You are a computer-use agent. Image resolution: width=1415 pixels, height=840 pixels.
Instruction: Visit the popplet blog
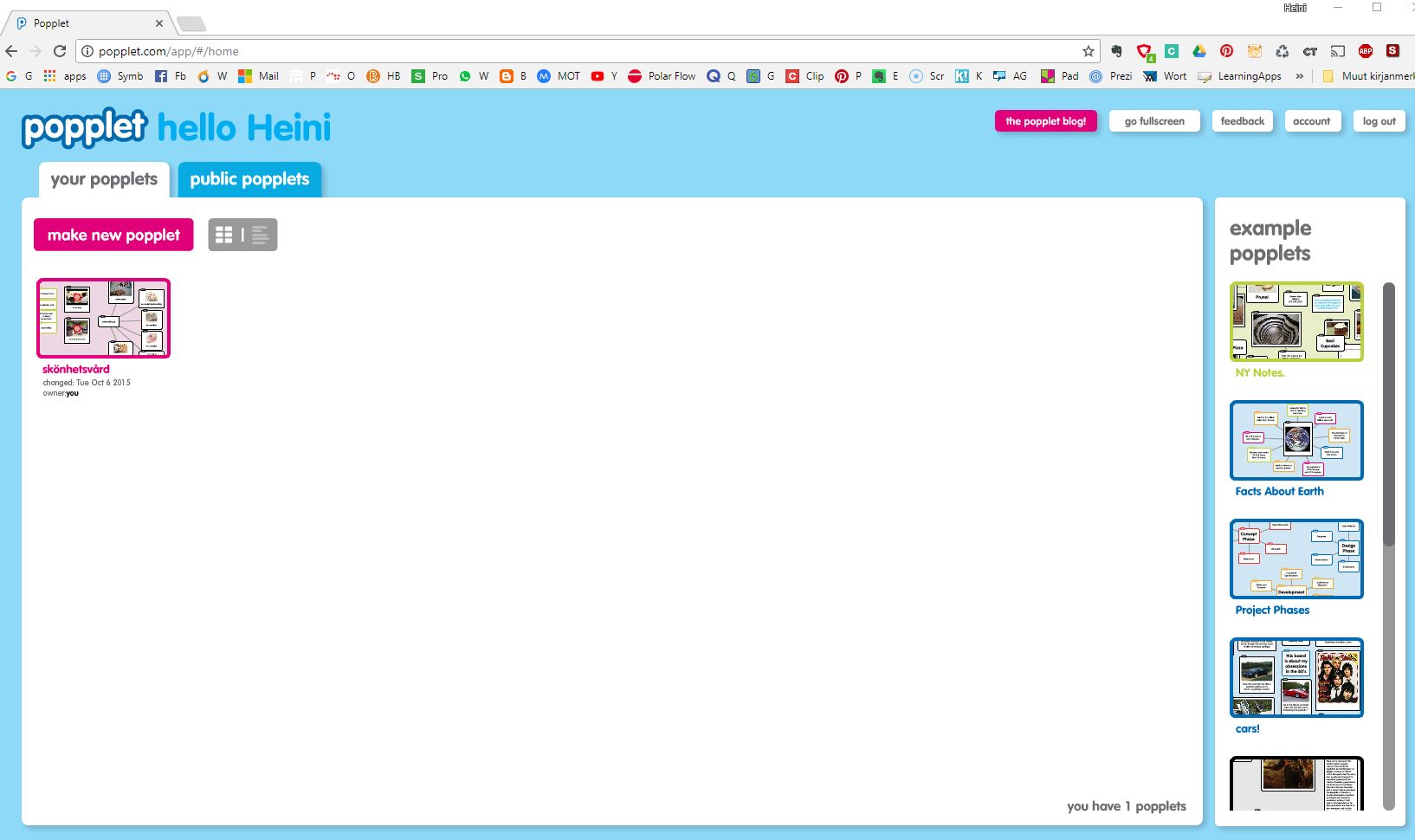[1045, 121]
